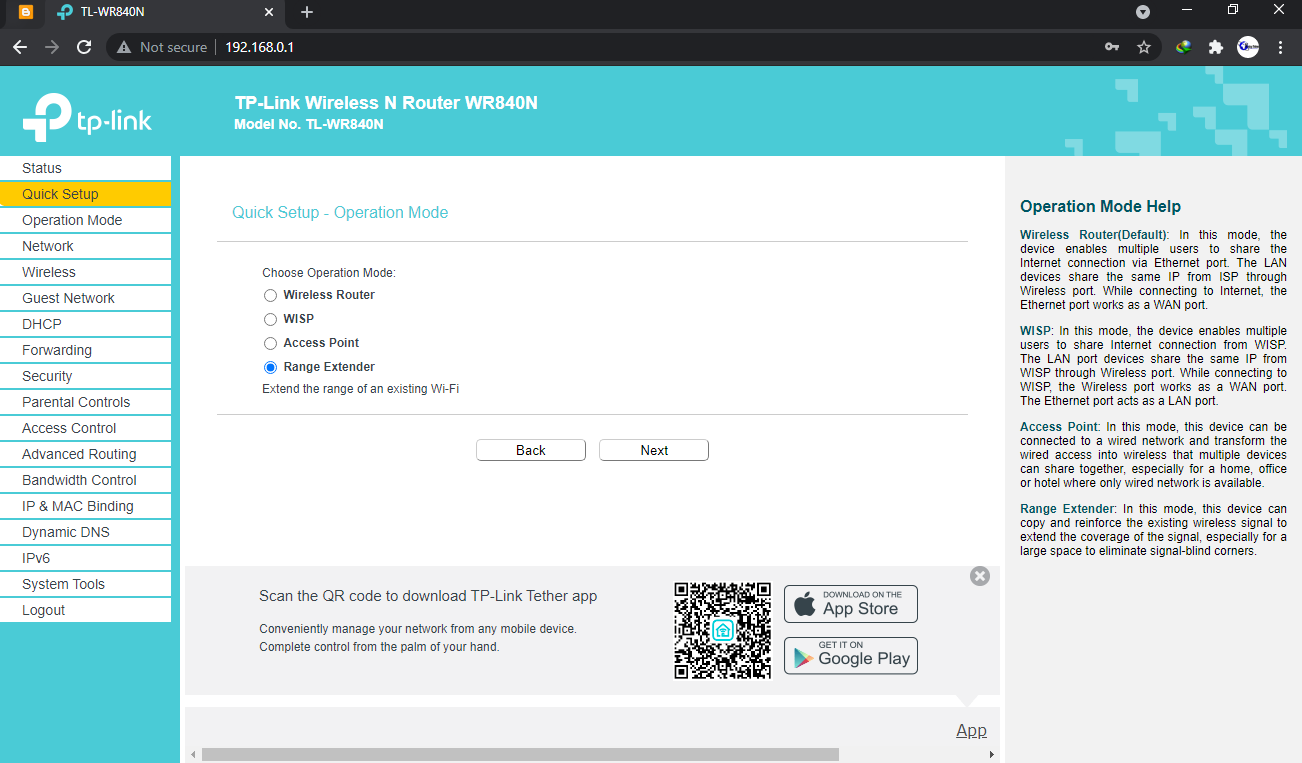
Task: Open the Status menu
Action: pos(85,168)
